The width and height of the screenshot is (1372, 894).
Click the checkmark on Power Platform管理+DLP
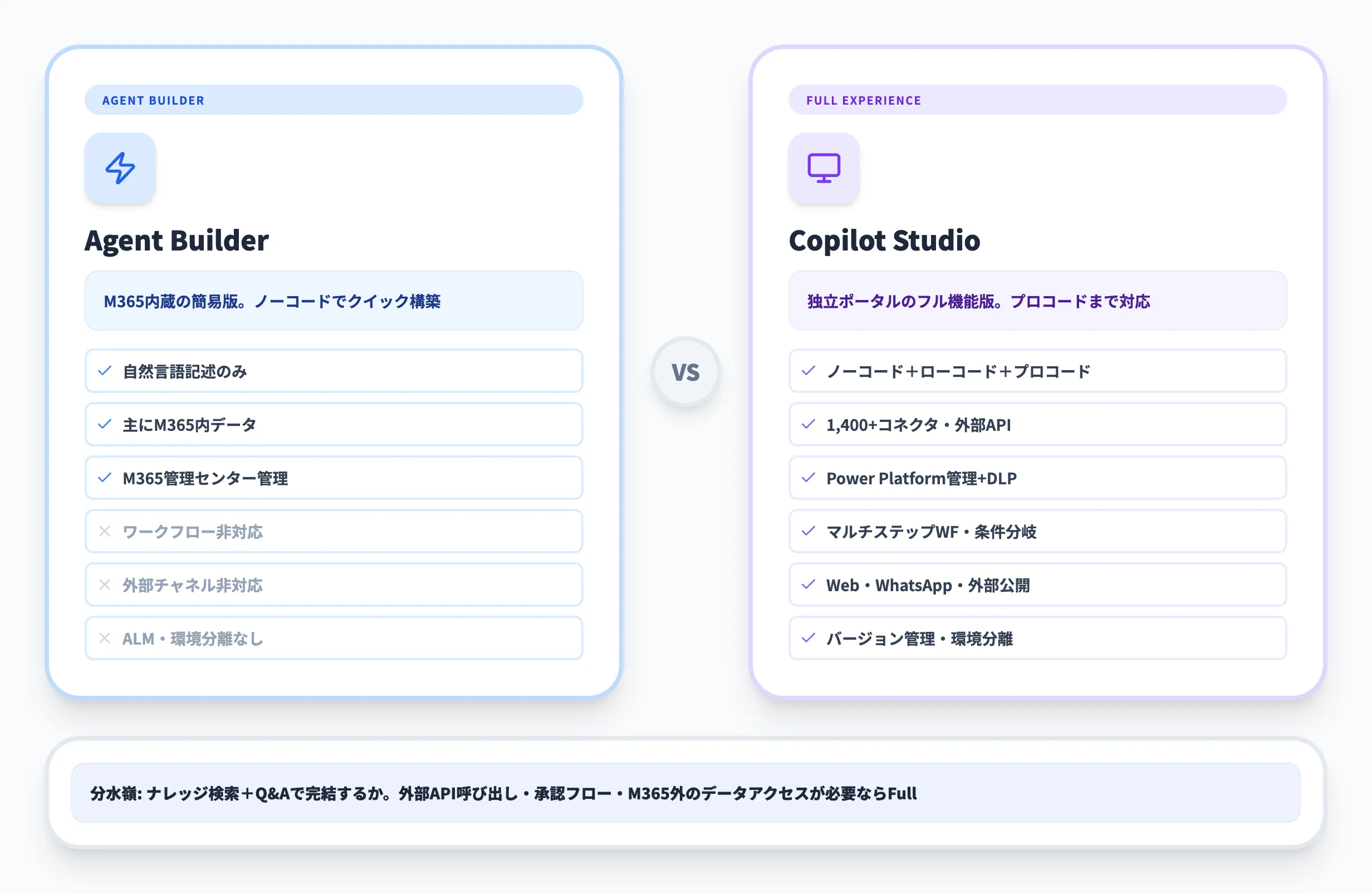tap(810, 478)
